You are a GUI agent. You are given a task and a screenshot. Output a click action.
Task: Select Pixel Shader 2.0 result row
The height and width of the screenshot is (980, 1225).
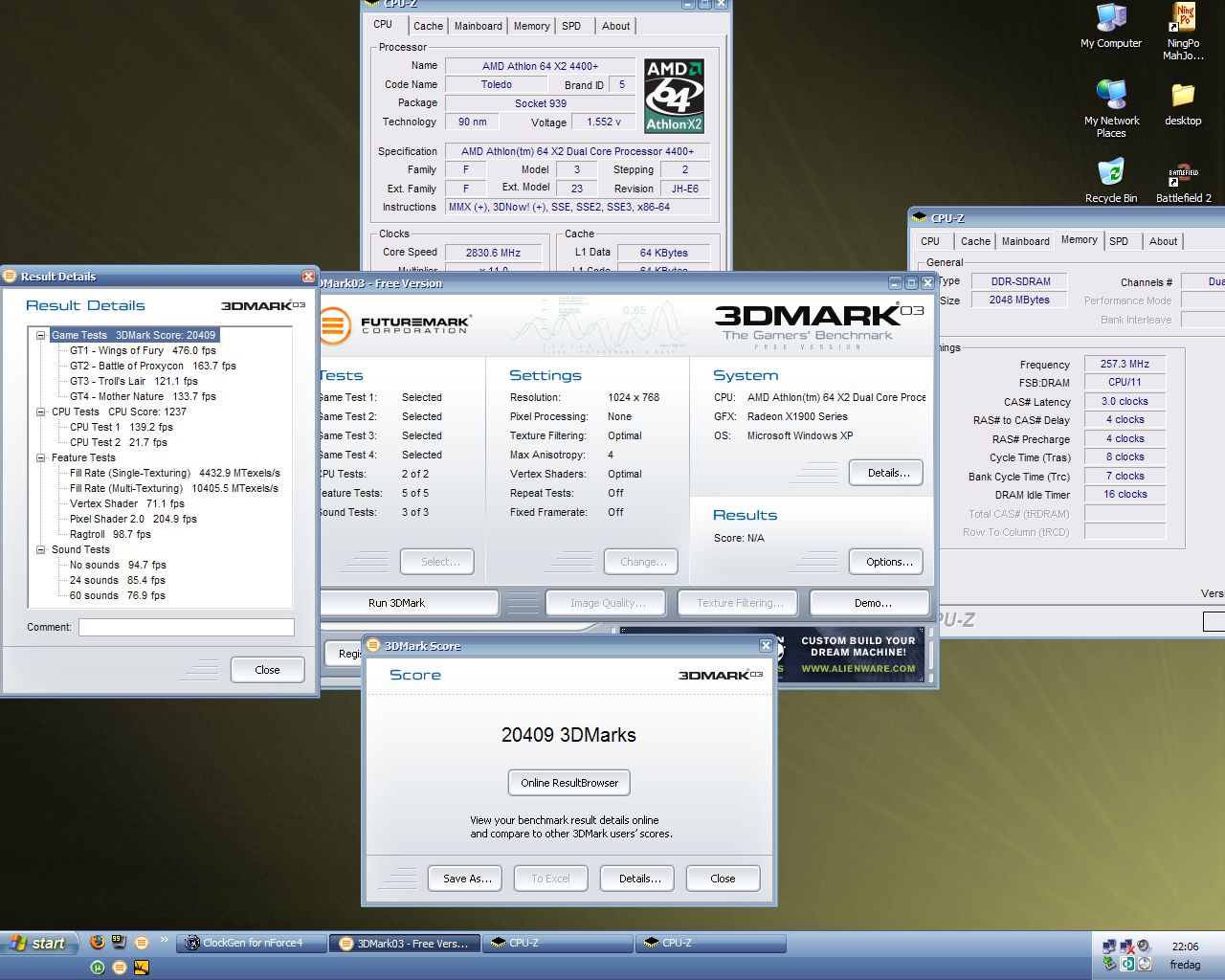(133, 519)
